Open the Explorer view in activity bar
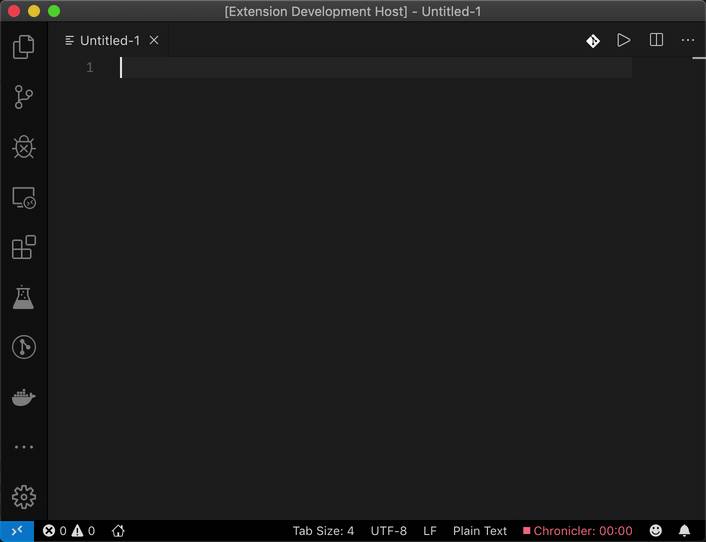Image resolution: width=706 pixels, height=542 pixels. [x=23, y=47]
